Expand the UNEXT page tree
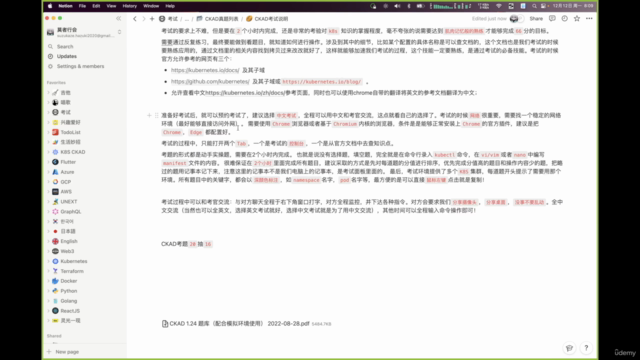Screen dimensions: 640x360 coord(49,202)
